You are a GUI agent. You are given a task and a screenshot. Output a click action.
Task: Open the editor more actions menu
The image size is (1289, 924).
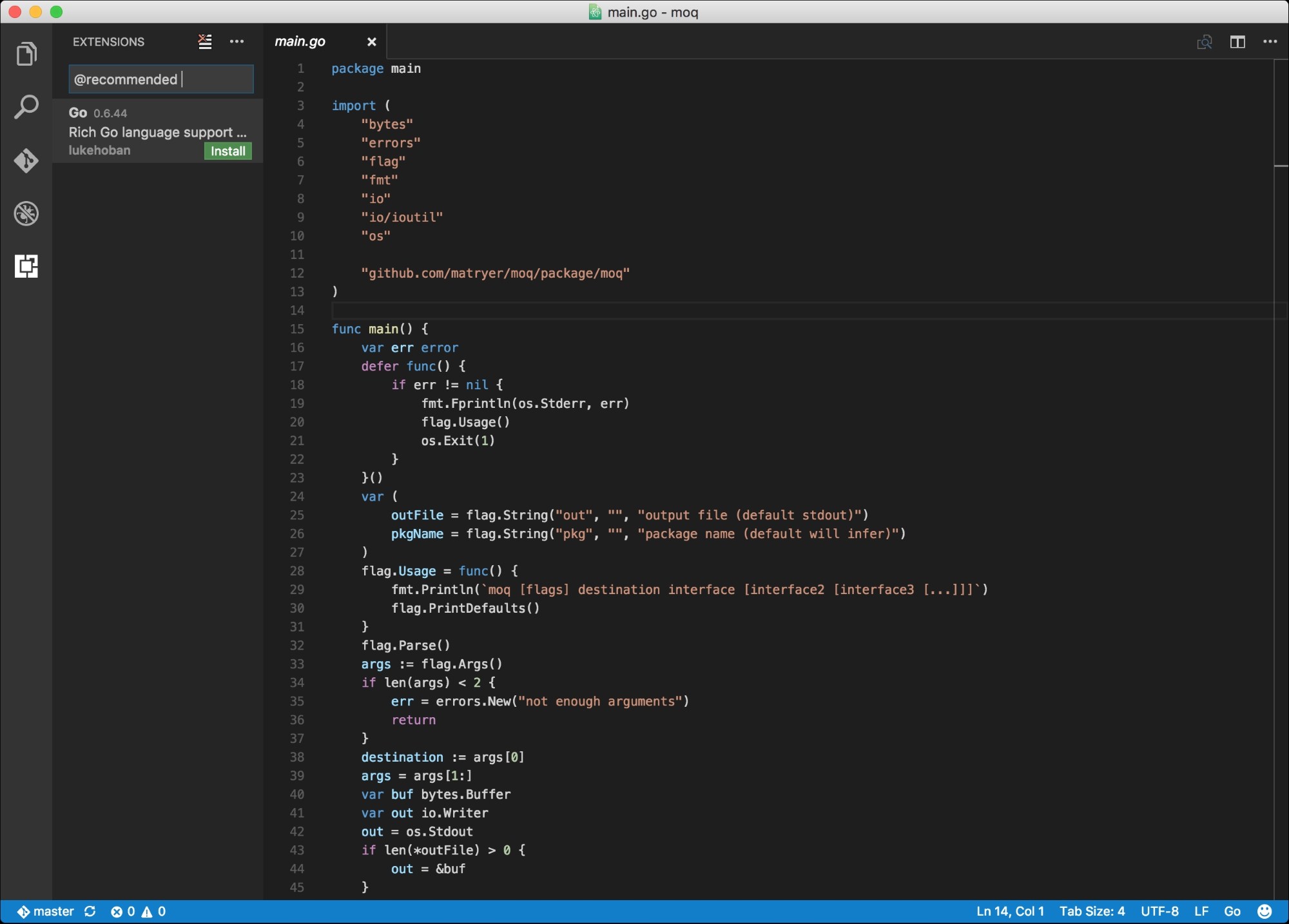(1270, 42)
